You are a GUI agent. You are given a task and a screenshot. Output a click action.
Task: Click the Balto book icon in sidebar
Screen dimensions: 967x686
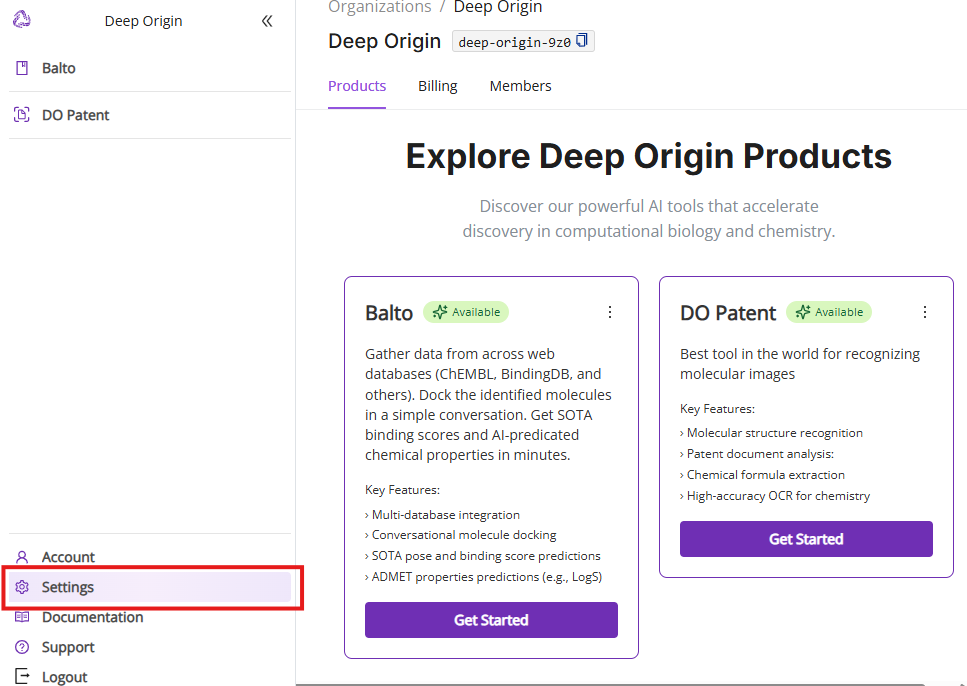pos(22,69)
